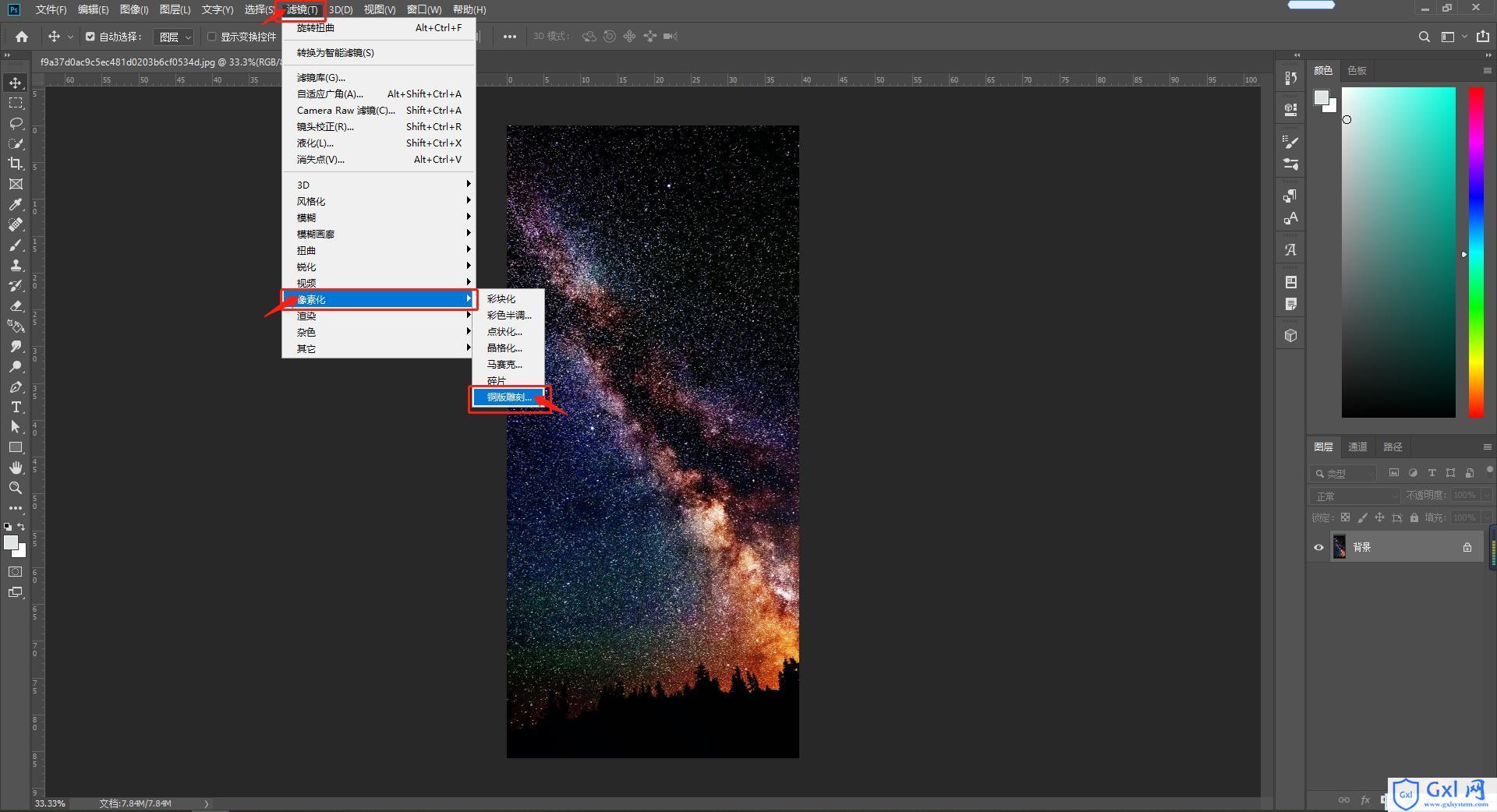Open the search icon at top right

[x=1424, y=37]
